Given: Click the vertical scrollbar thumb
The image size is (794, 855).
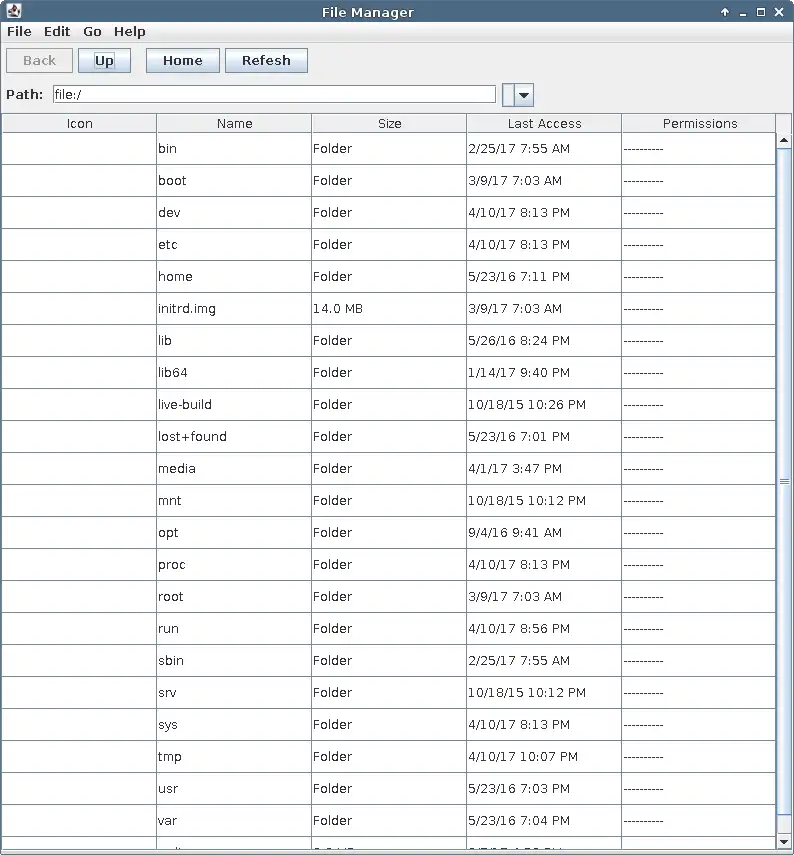Looking at the screenshot, I should point(784,481).
